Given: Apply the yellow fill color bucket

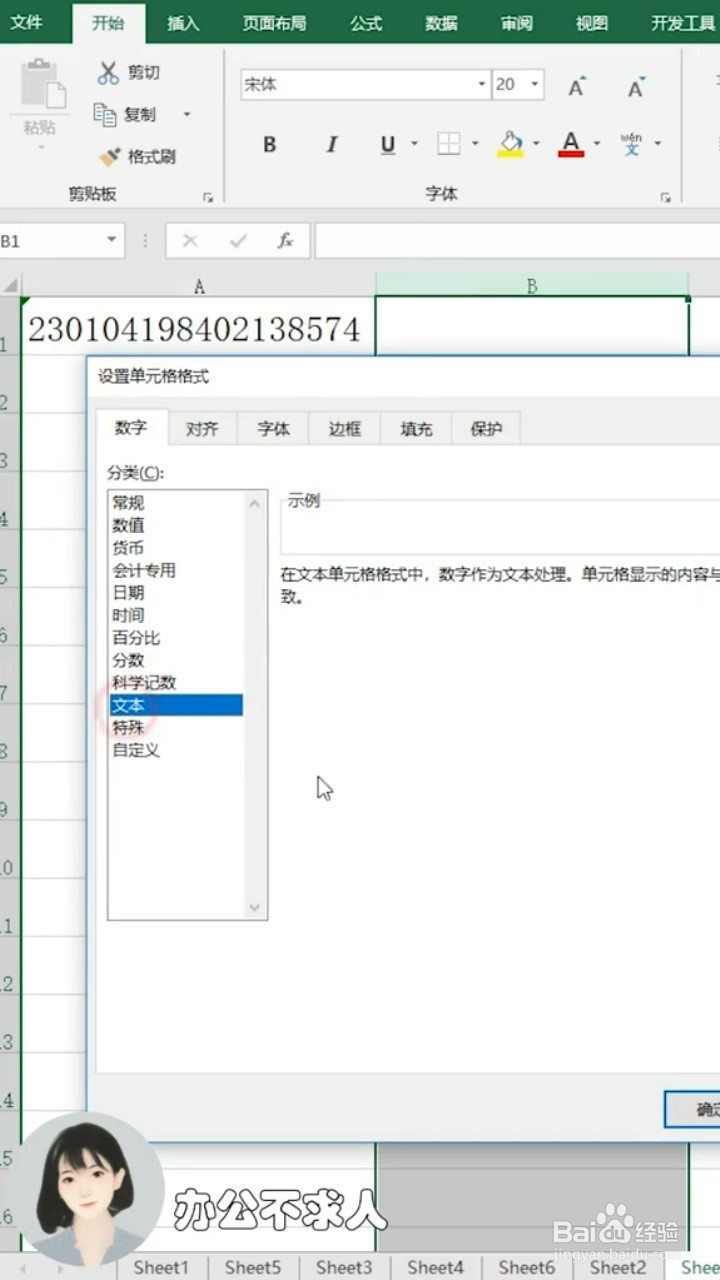Looking at the screenshot, I should point(511,144).
